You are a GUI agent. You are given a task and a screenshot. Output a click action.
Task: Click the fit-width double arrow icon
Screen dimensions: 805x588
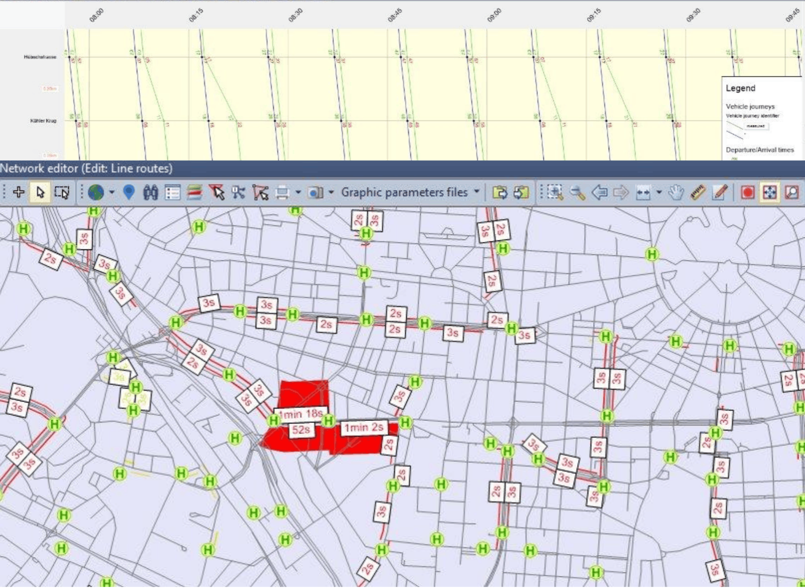643,193
